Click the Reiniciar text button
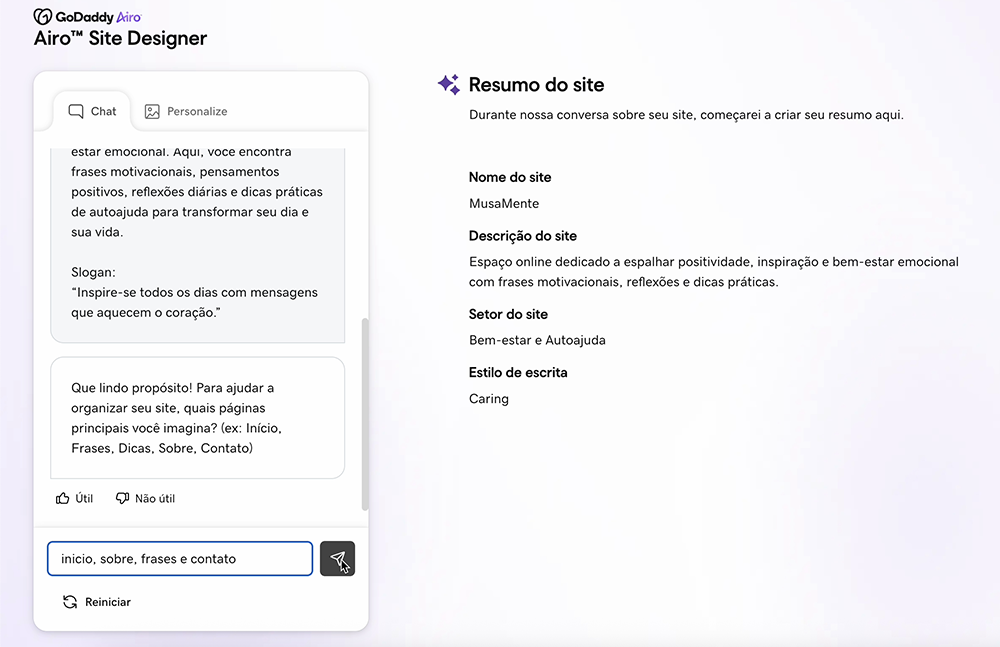This screenshot has height=647, width=1000. pos(107,602)
